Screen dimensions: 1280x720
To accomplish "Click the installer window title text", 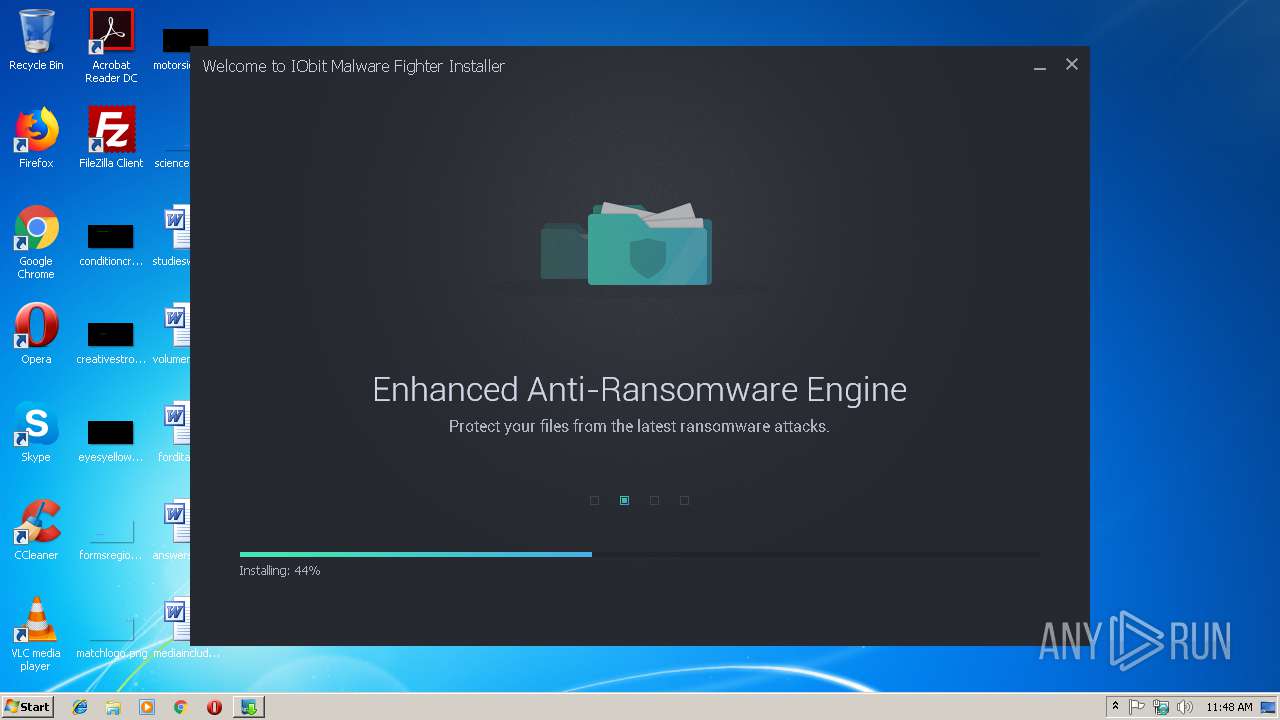I will click(354, 66).
